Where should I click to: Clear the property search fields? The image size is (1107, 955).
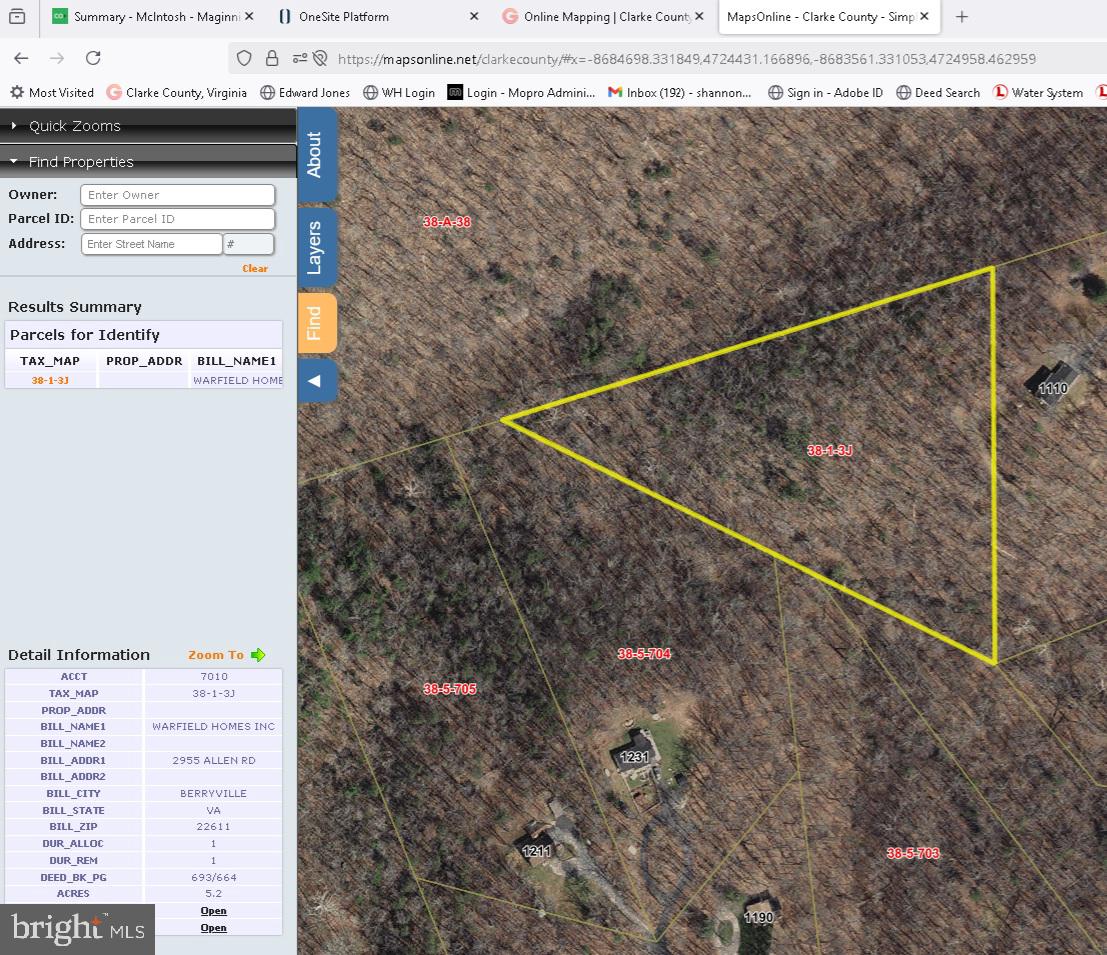(254, 268)
